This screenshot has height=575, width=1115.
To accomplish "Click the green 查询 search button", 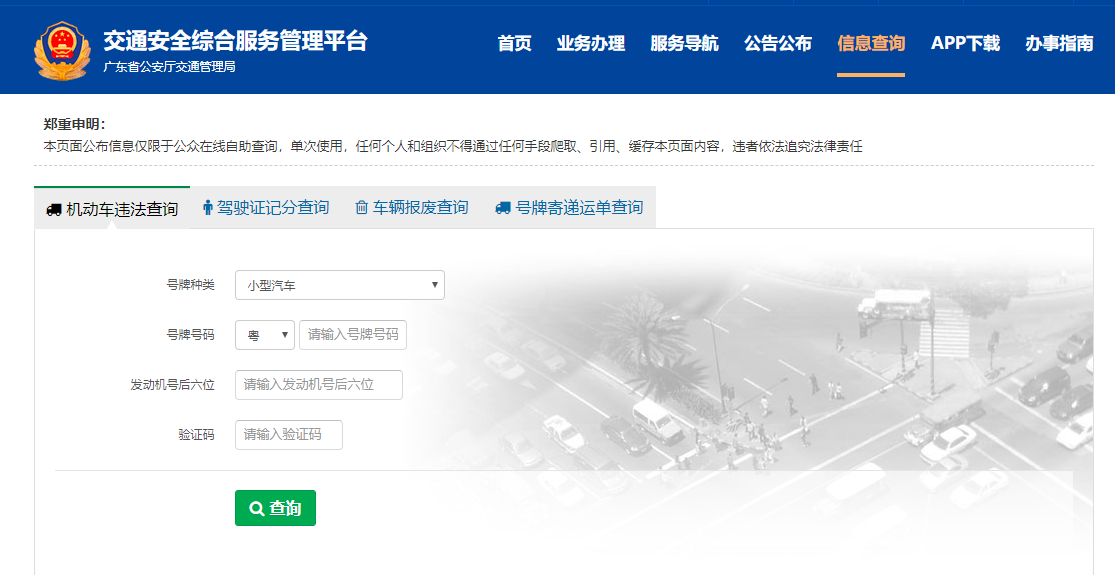I will click(275, 508).
